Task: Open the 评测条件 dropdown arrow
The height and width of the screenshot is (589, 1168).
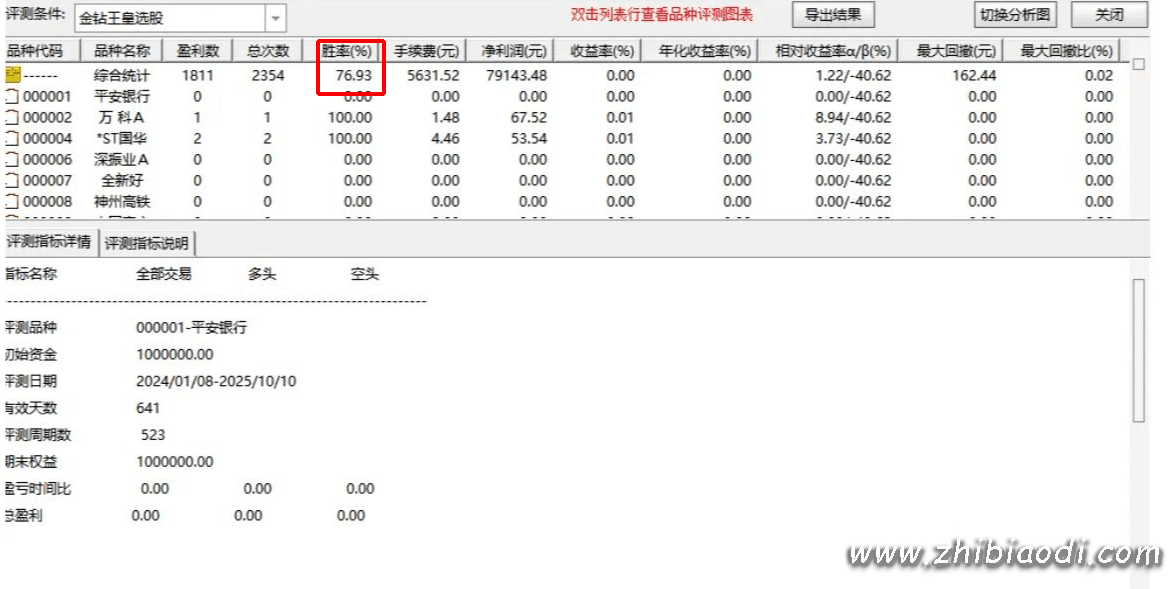Action: tap(275, 18)
